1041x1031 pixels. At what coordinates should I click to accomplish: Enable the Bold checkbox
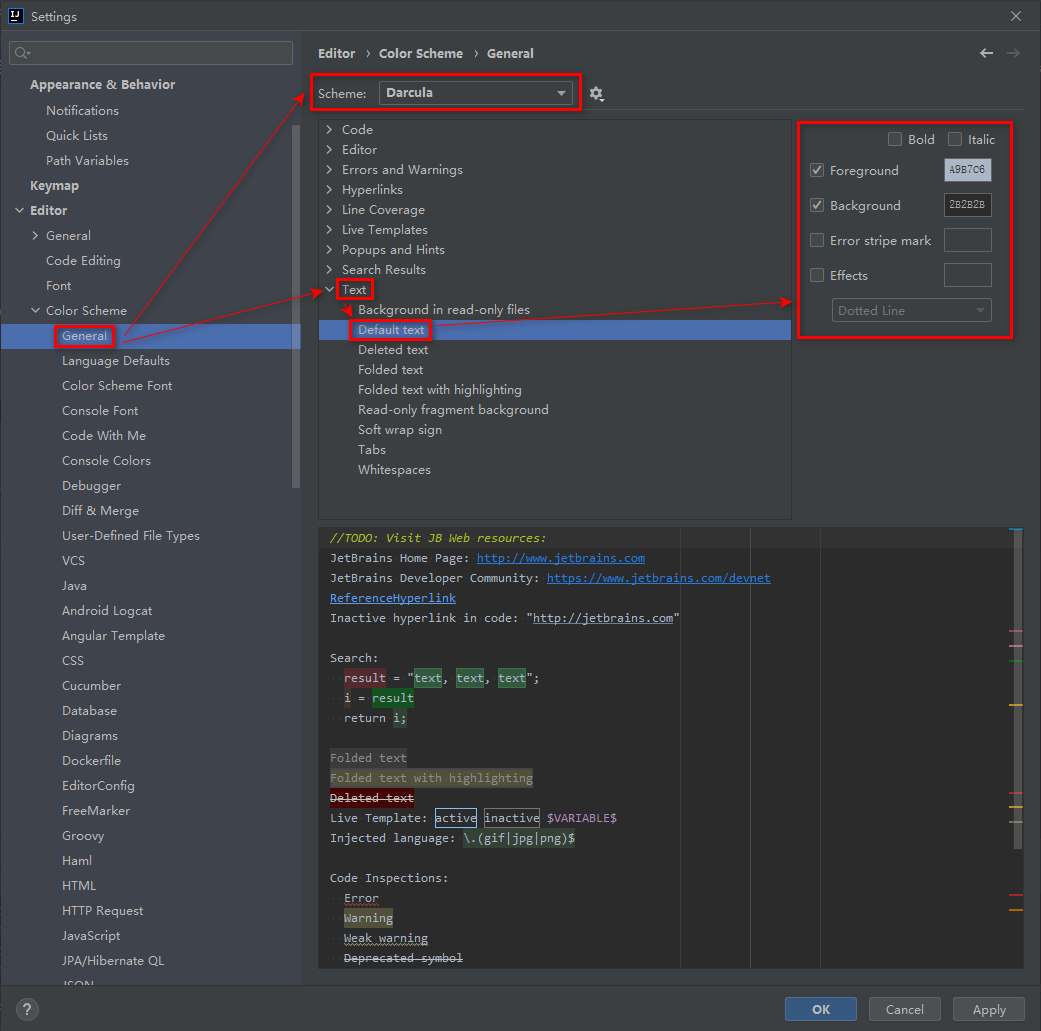coord(895,139)
